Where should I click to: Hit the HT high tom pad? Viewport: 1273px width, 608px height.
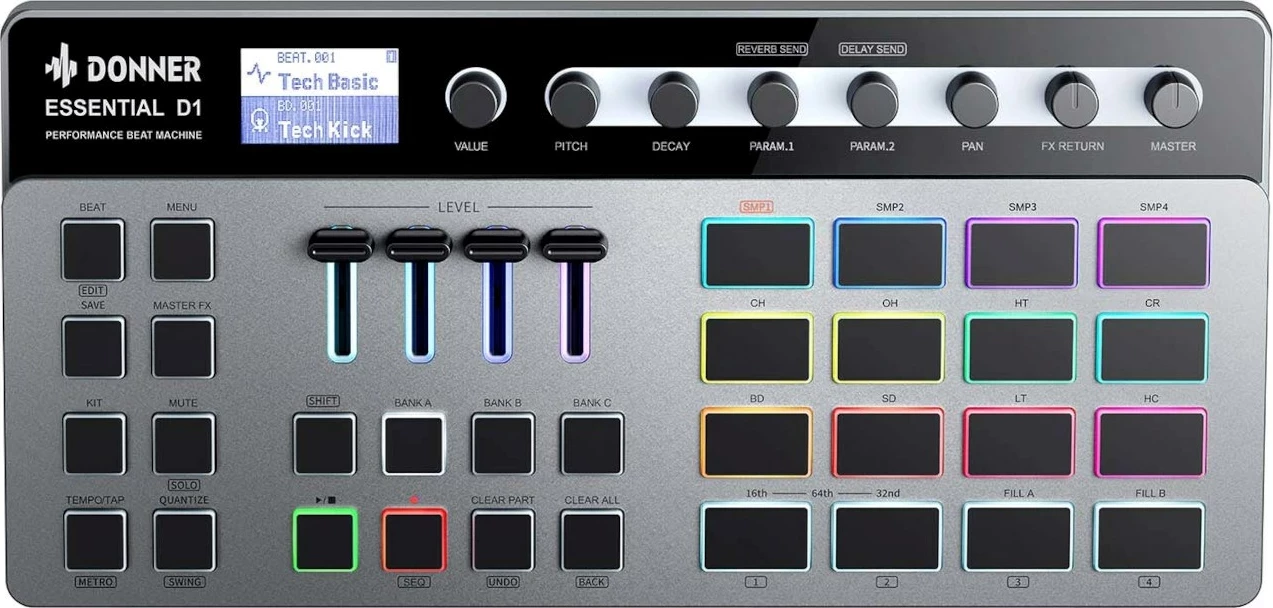pyautogui.click(x=1020, y=349)
